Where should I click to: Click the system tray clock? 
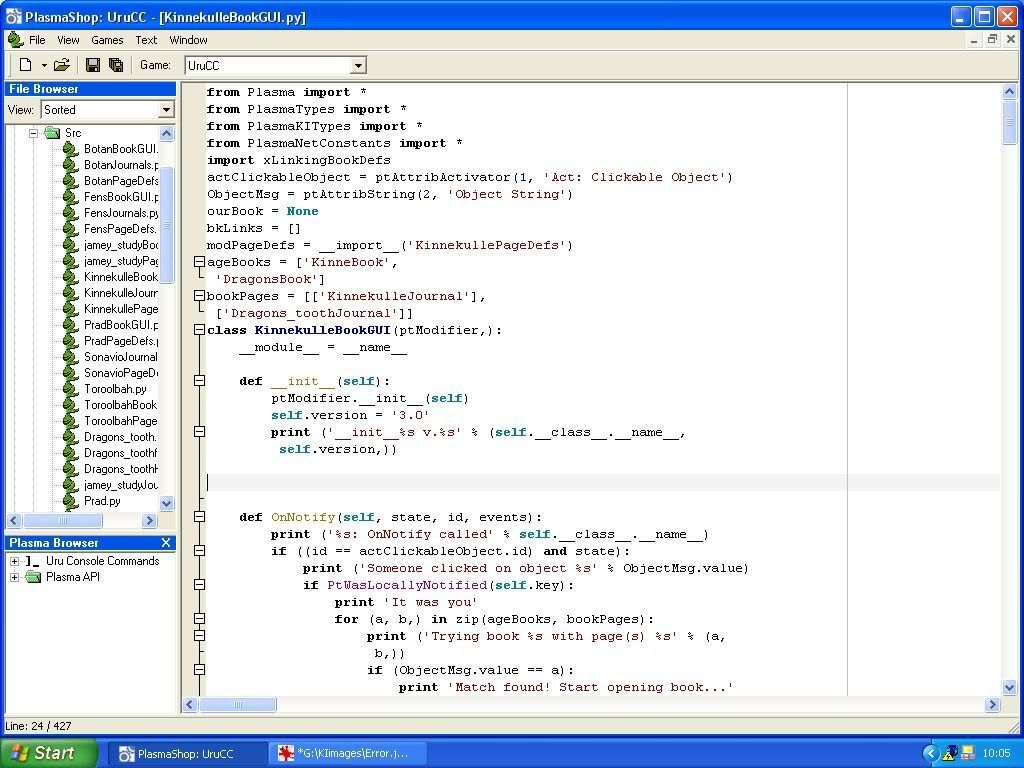pyautogui.click(x=996, y=754)
